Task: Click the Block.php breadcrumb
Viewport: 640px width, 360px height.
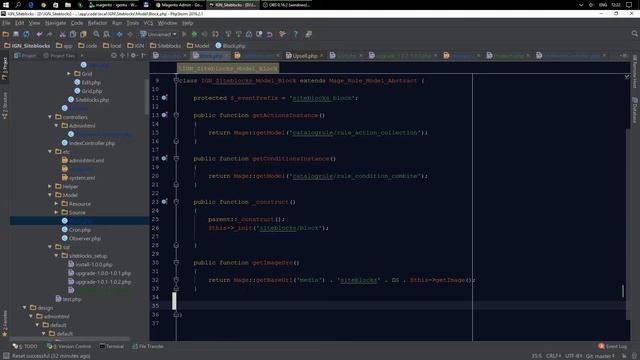Action: coord(230,46)
